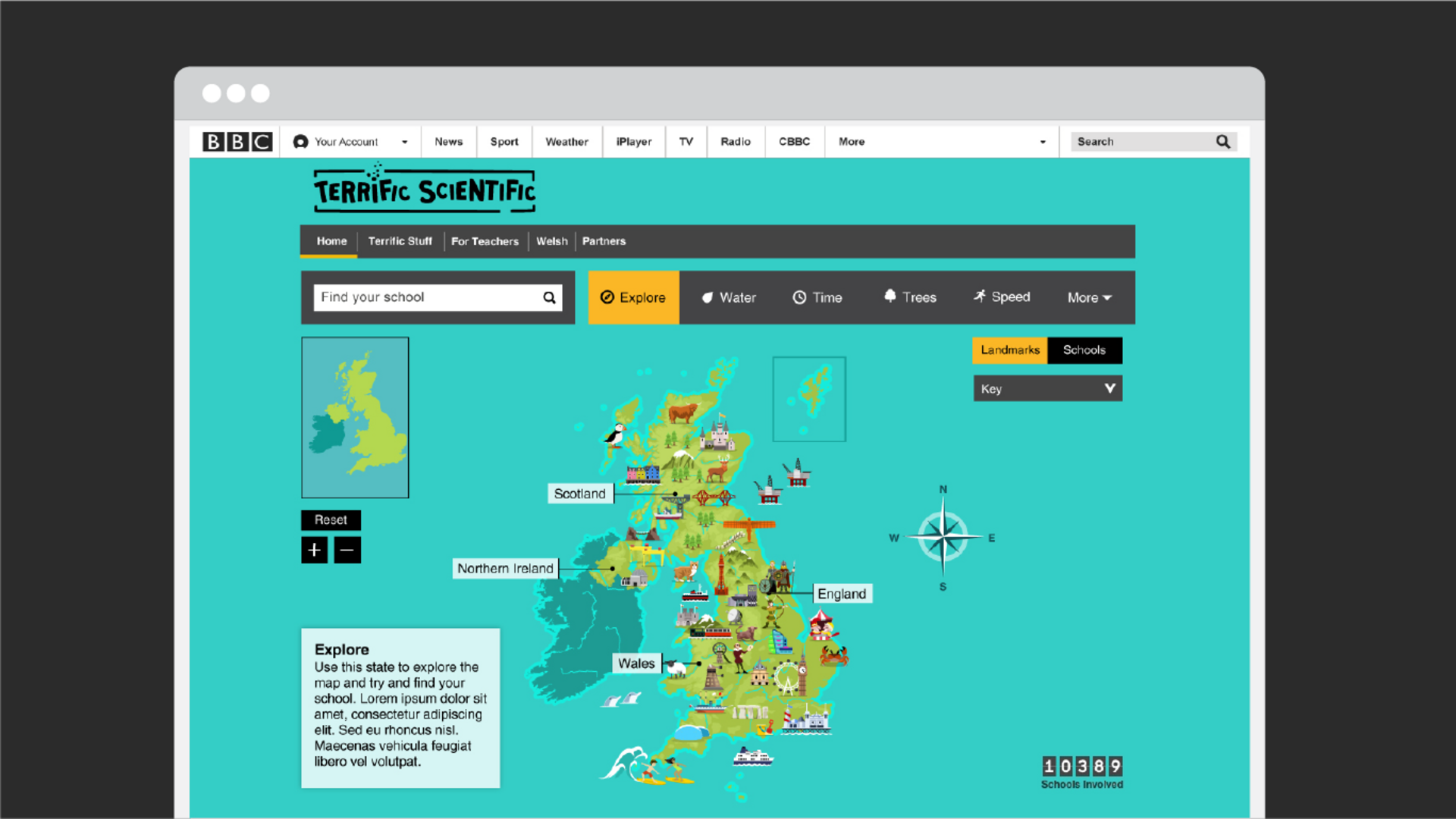Select the Trees experiment tab
1456x819 pixels.
click(x=910, y=297)
